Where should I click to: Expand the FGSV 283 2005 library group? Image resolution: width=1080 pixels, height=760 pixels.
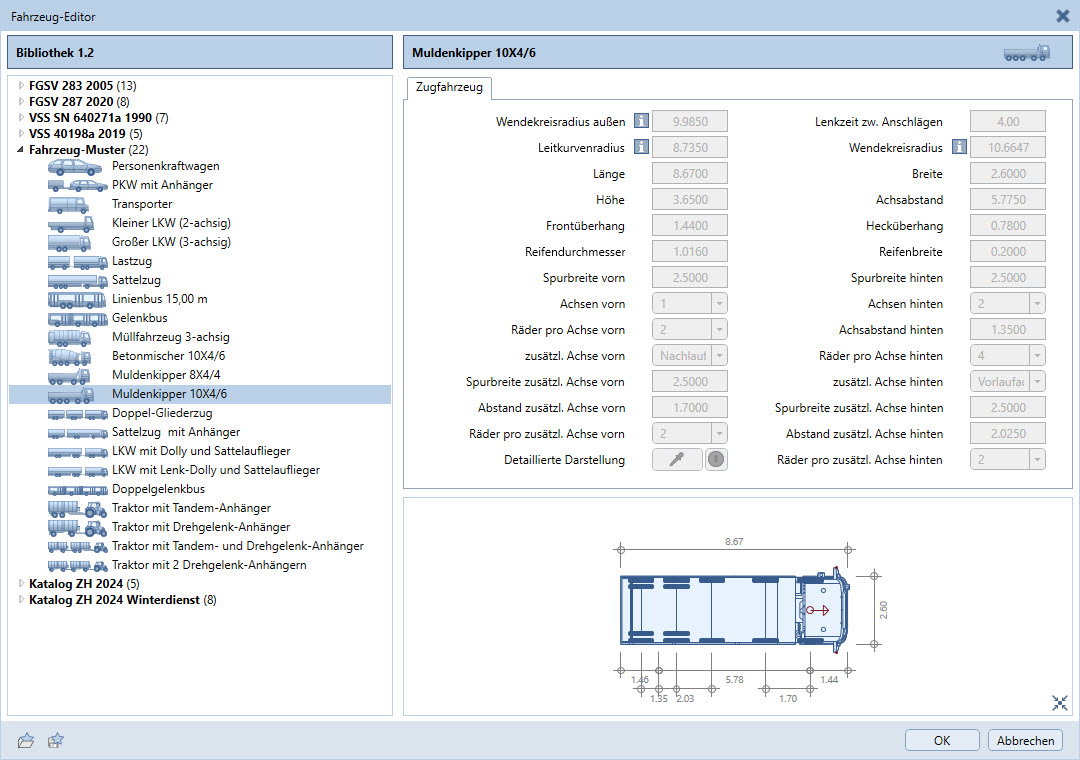click(x=21, y=86)
